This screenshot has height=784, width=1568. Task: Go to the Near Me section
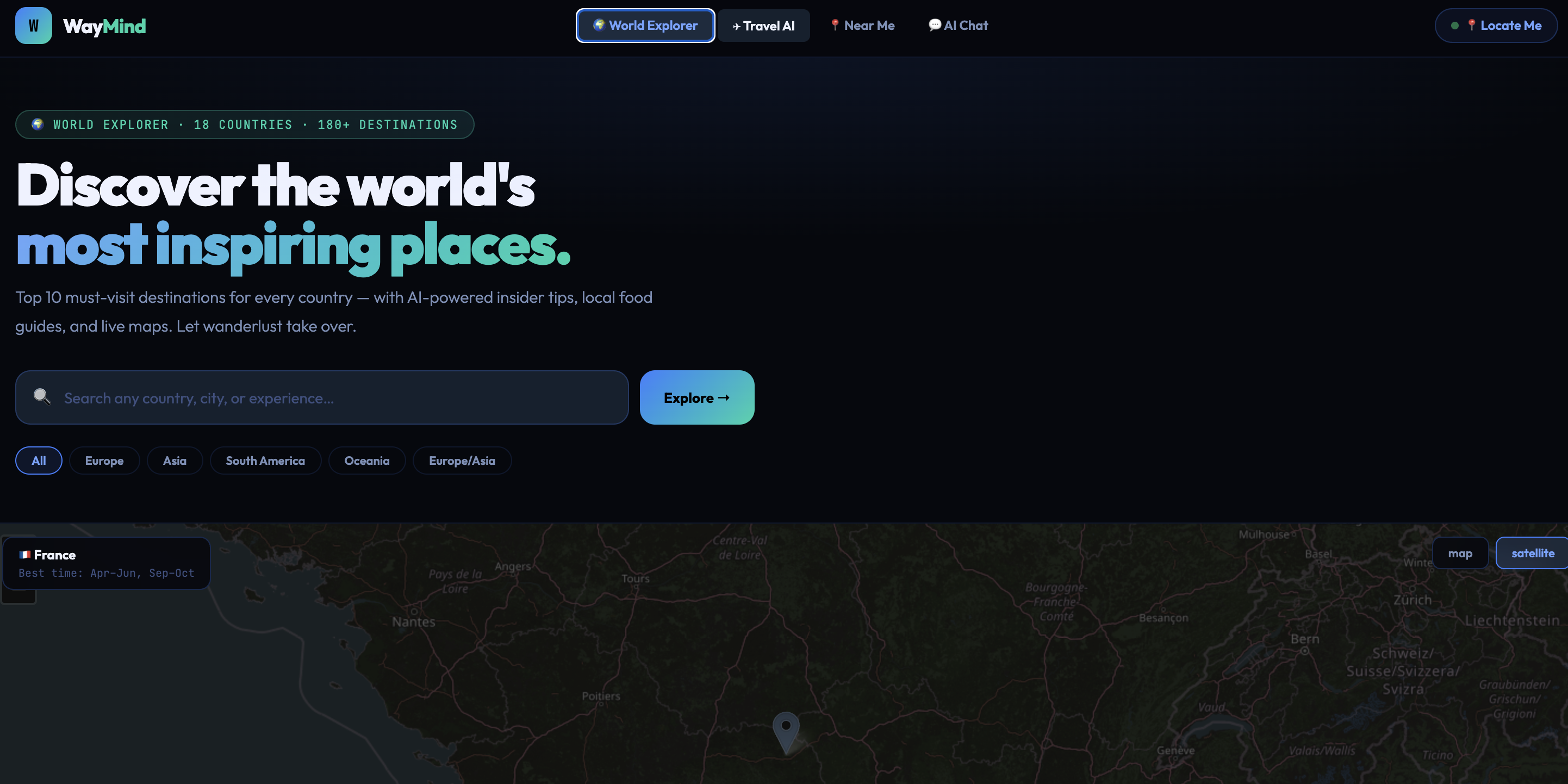click(862, 26)
